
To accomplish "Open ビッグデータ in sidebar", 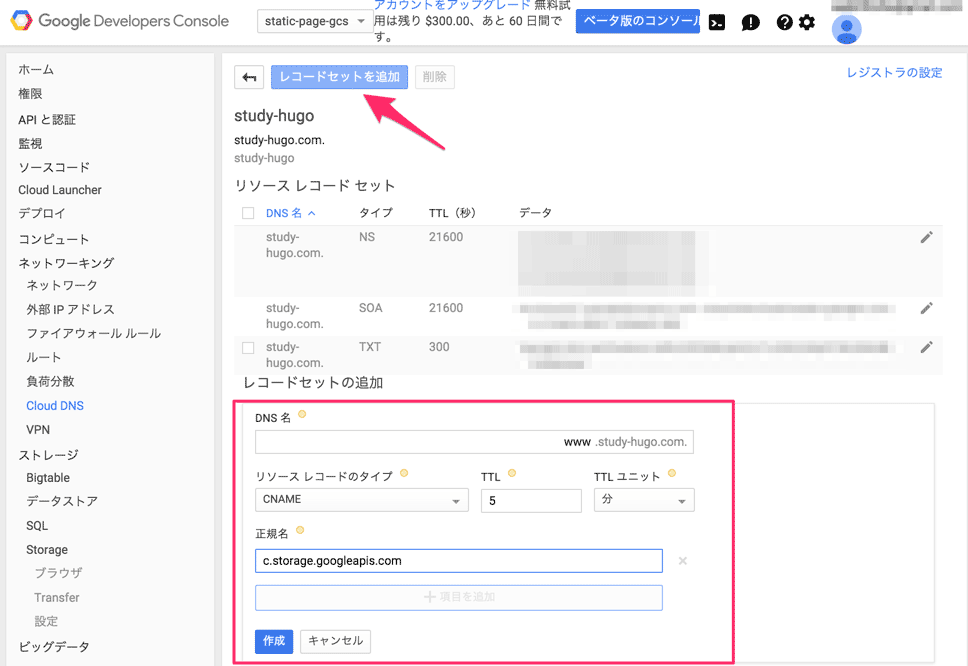I will click(54, 647).
